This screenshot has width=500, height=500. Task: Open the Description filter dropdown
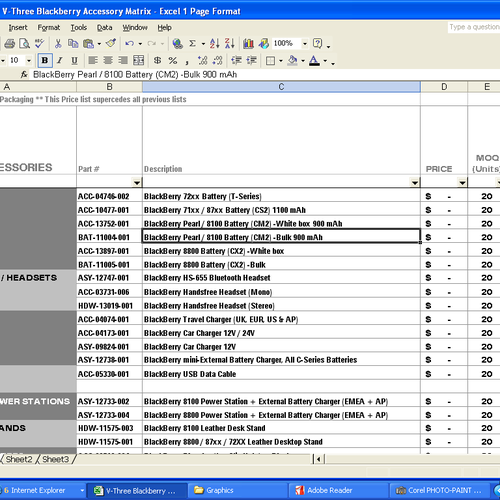415,183
